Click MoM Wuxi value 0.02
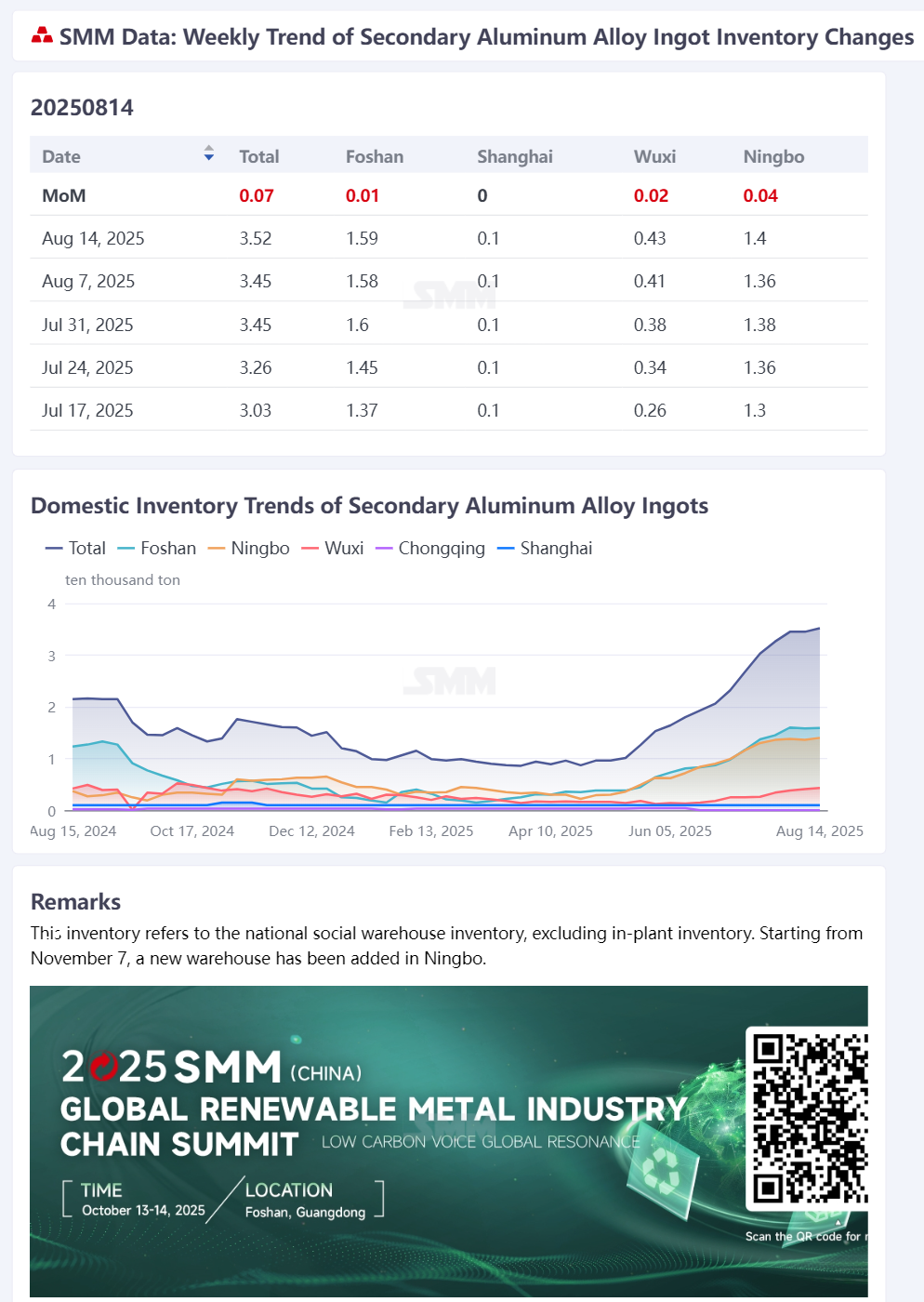Viewport: 924px width, 1302px height. coord(651,195)
